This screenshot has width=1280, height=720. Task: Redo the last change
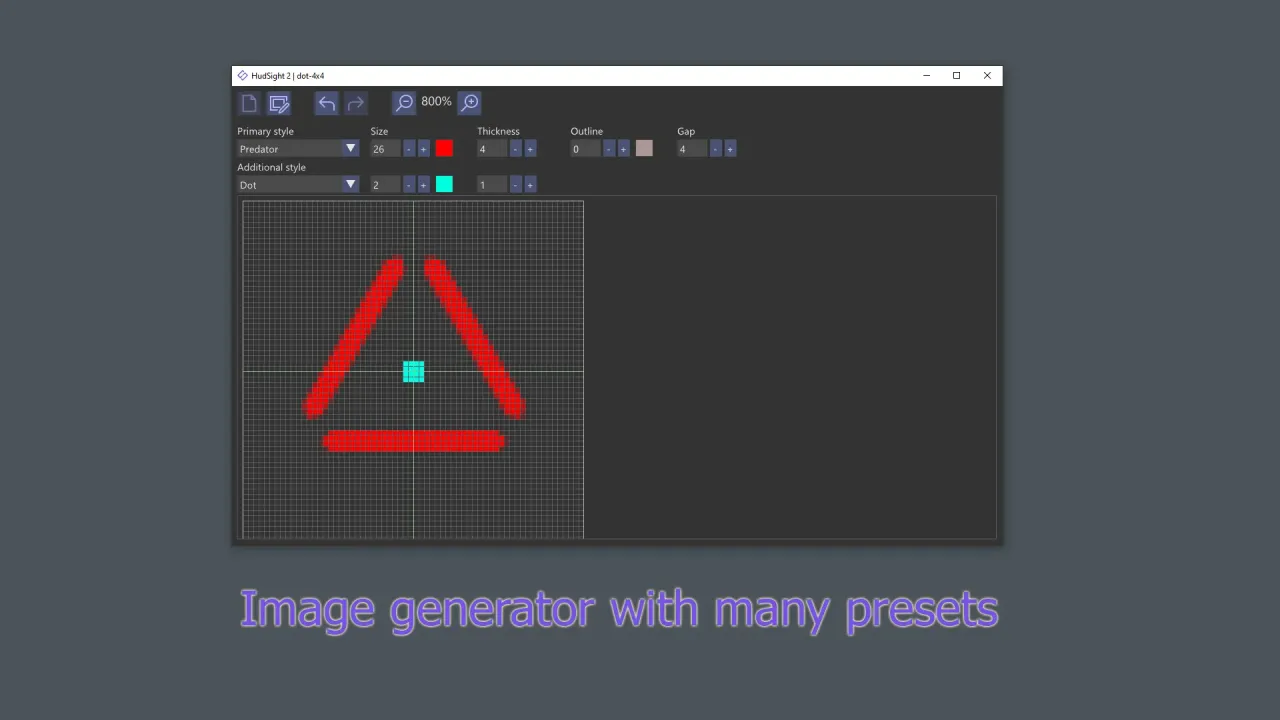[x=355, y=103]
